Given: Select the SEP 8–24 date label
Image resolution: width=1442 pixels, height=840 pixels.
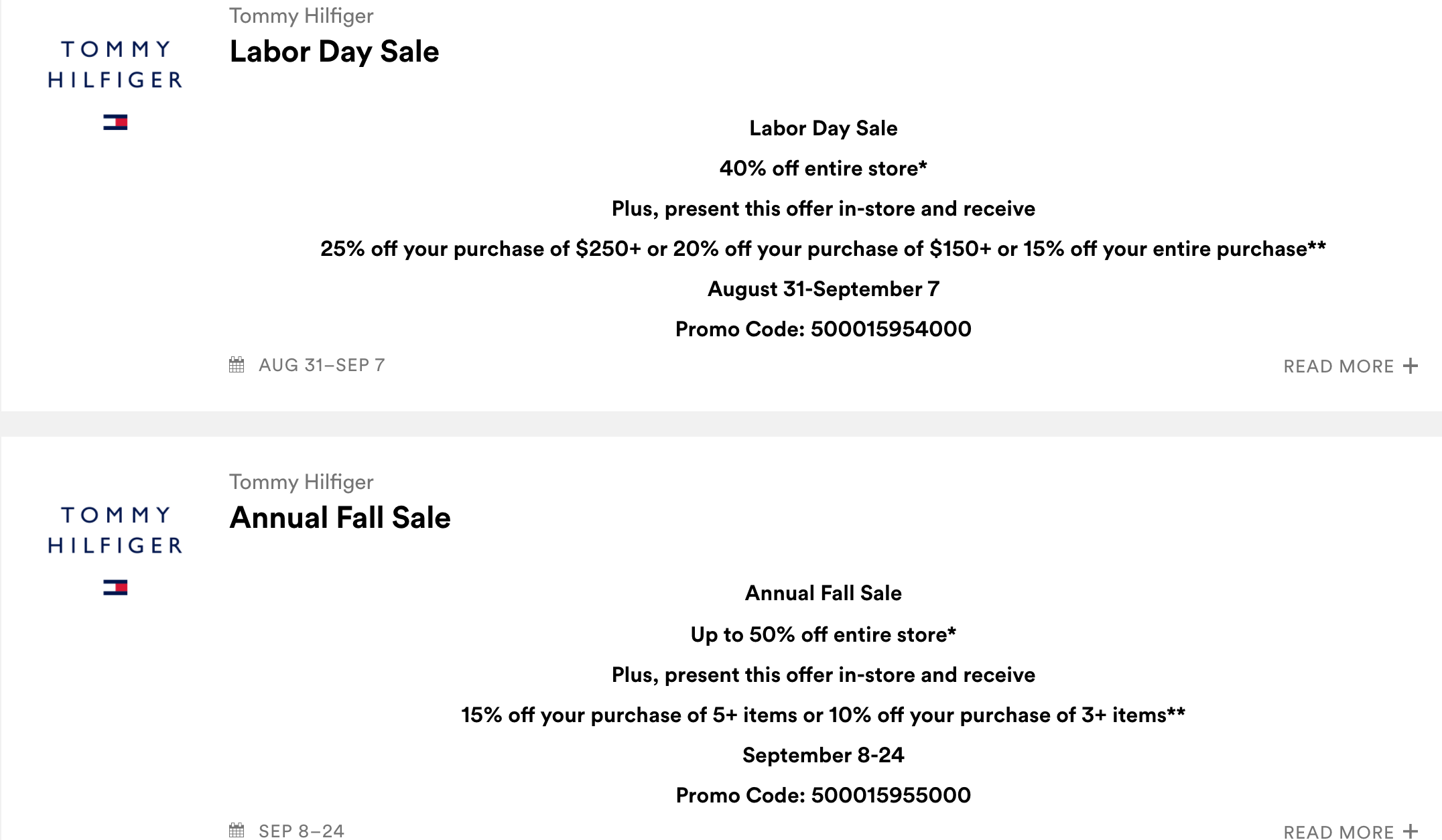Looking at the screenshot, I should pos(302,831).
